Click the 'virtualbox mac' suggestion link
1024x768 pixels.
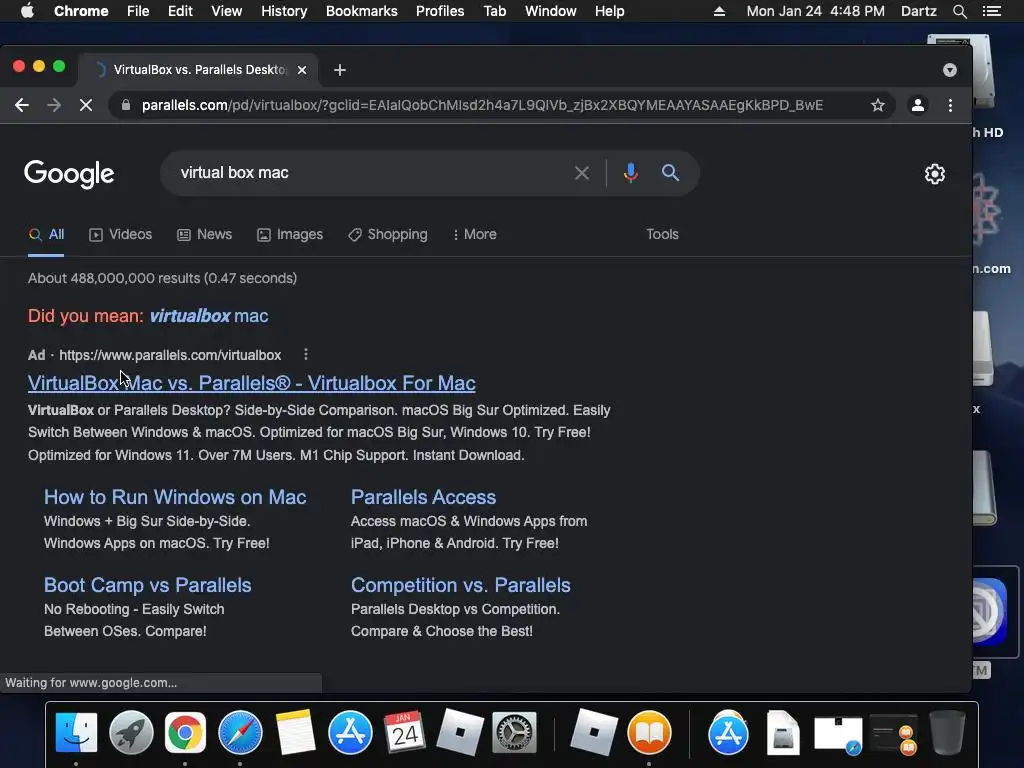pyautogui.click(x=209, y=316)
